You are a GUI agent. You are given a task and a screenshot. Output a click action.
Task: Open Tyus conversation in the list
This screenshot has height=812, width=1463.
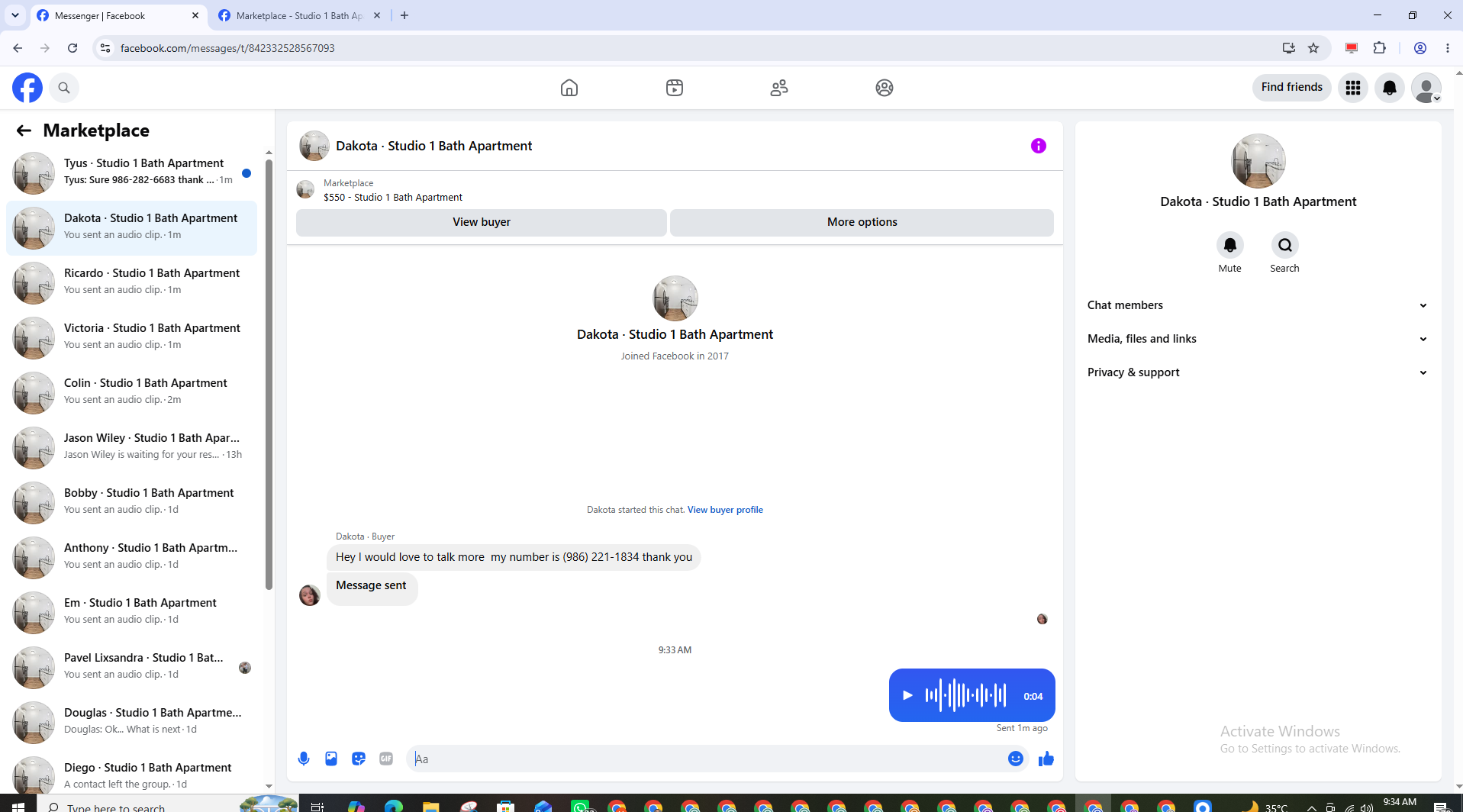coord(131,173)
